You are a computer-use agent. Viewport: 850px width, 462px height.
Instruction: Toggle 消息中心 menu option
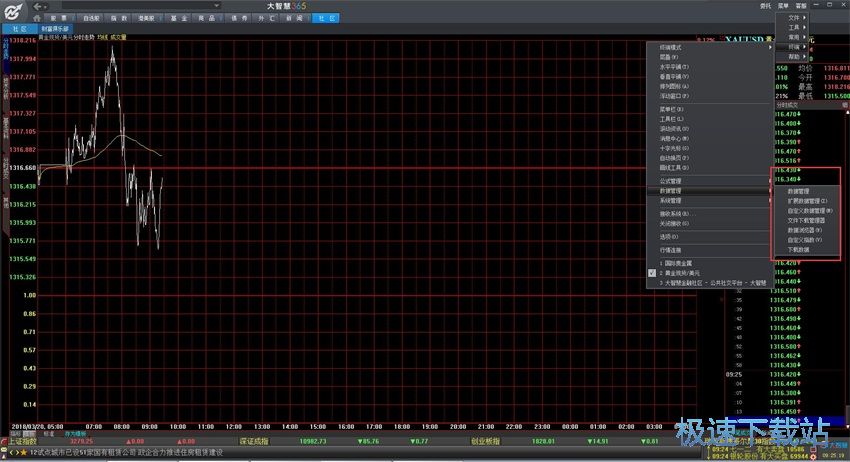(710, 139)
